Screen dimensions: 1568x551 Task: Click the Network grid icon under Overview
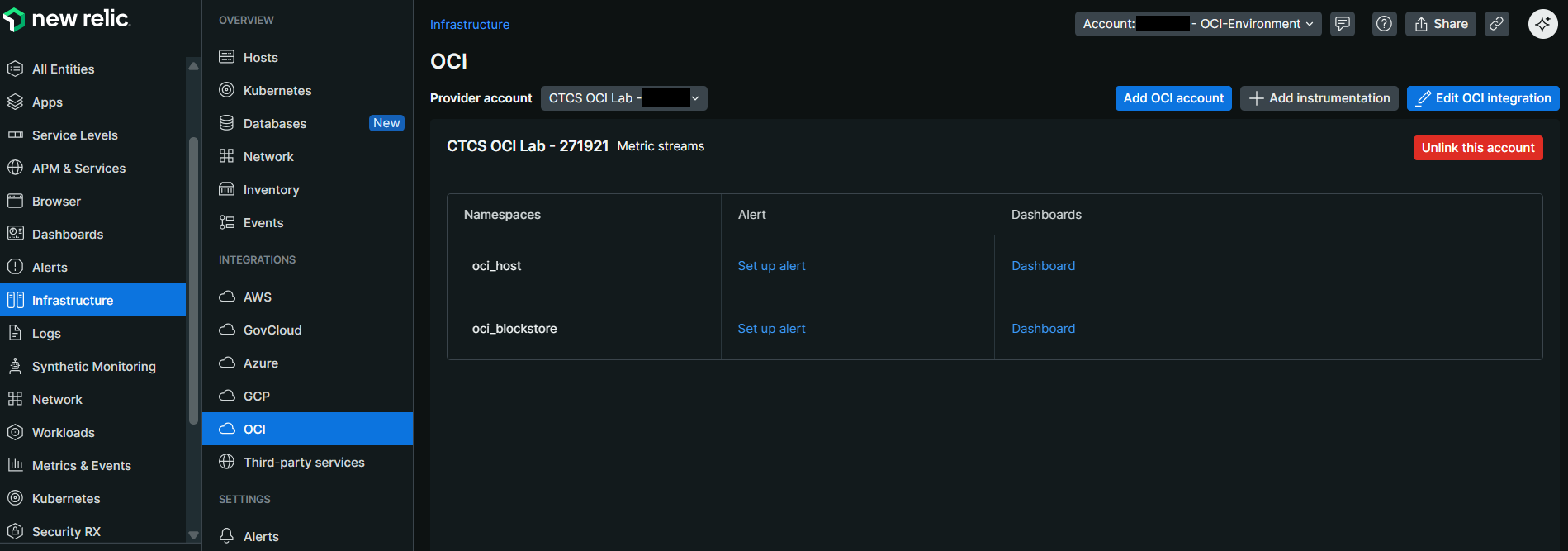click(x=226, y=156)
